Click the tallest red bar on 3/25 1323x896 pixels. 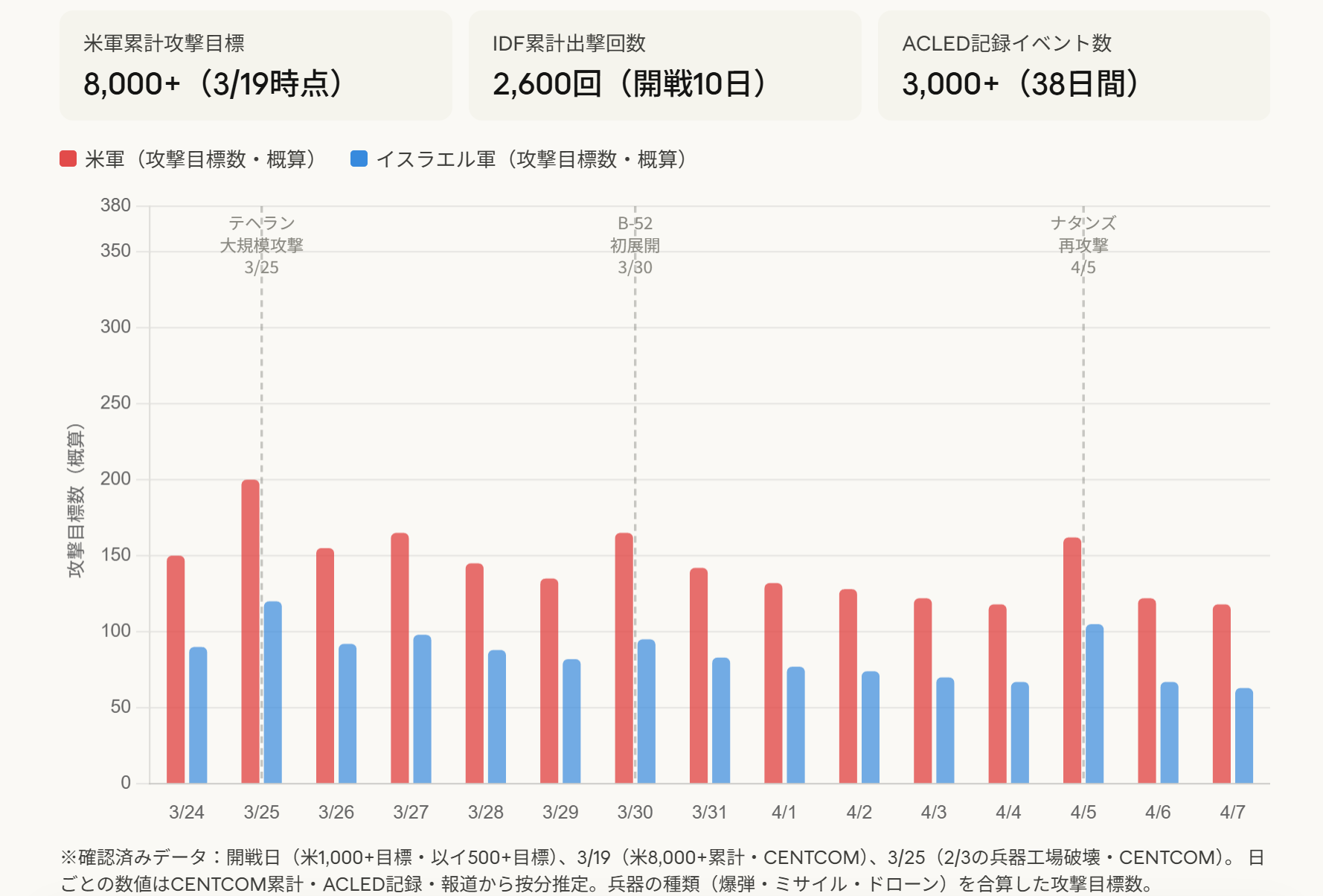pos(251,631)
